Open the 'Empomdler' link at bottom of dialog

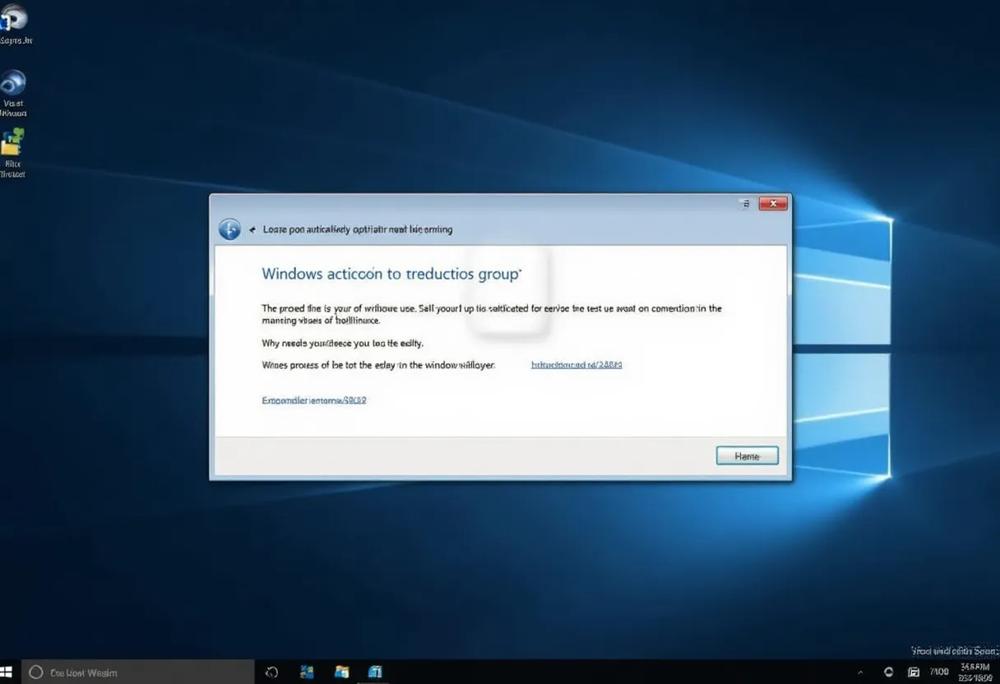[314, 400]
